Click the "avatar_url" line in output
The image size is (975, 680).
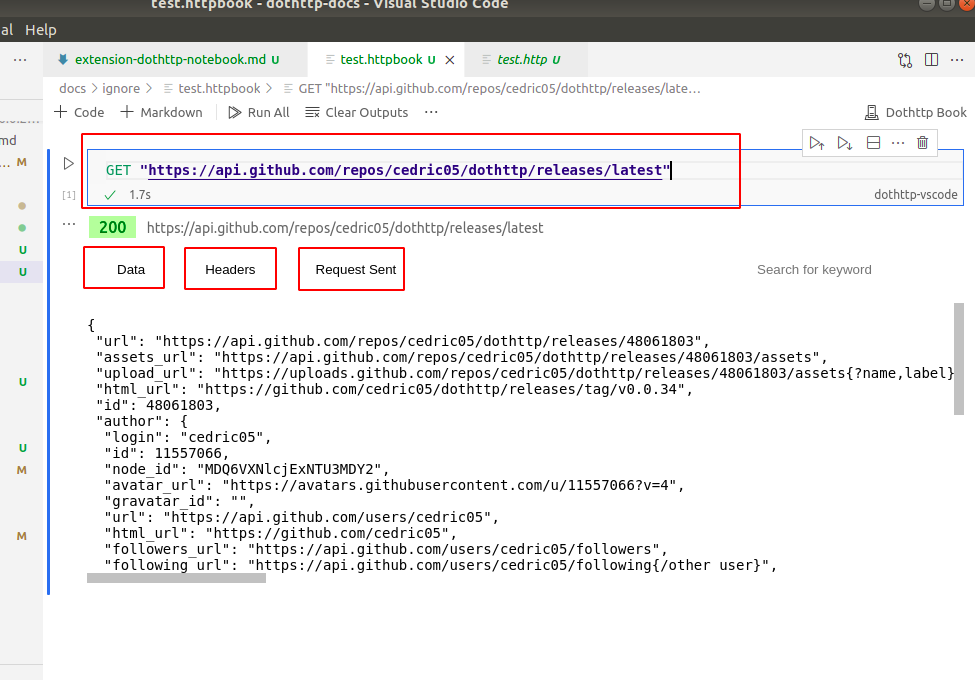pos(394,485)
